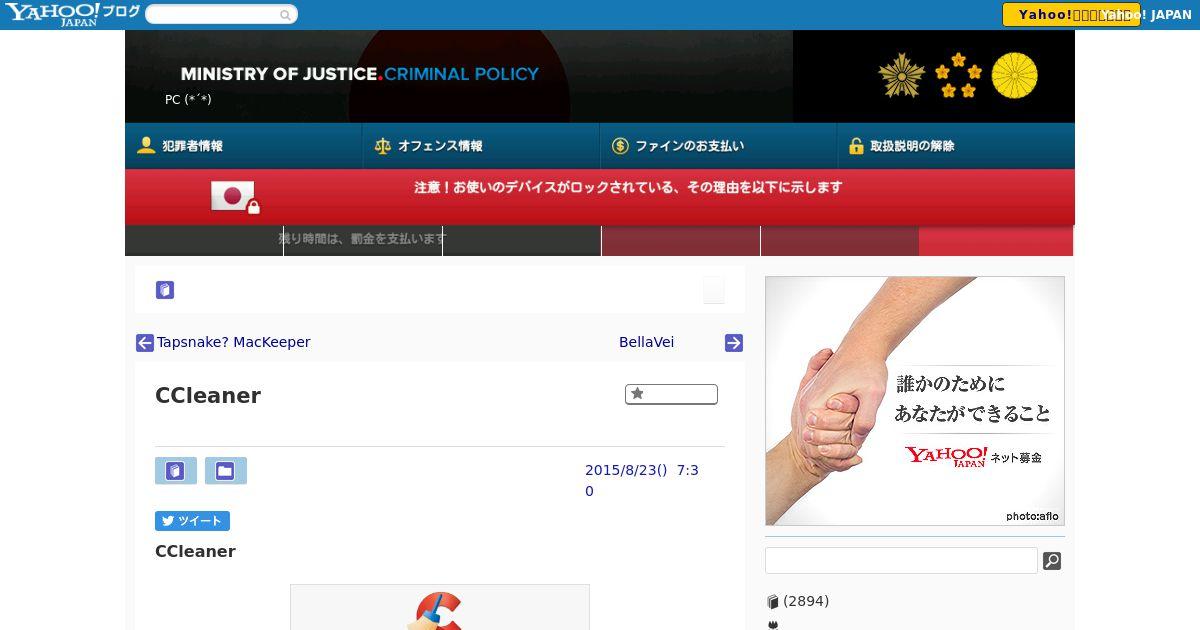Click the red alert banner about locked device
The width and height of the screenshot is (1200, 630).
[600, 196]
